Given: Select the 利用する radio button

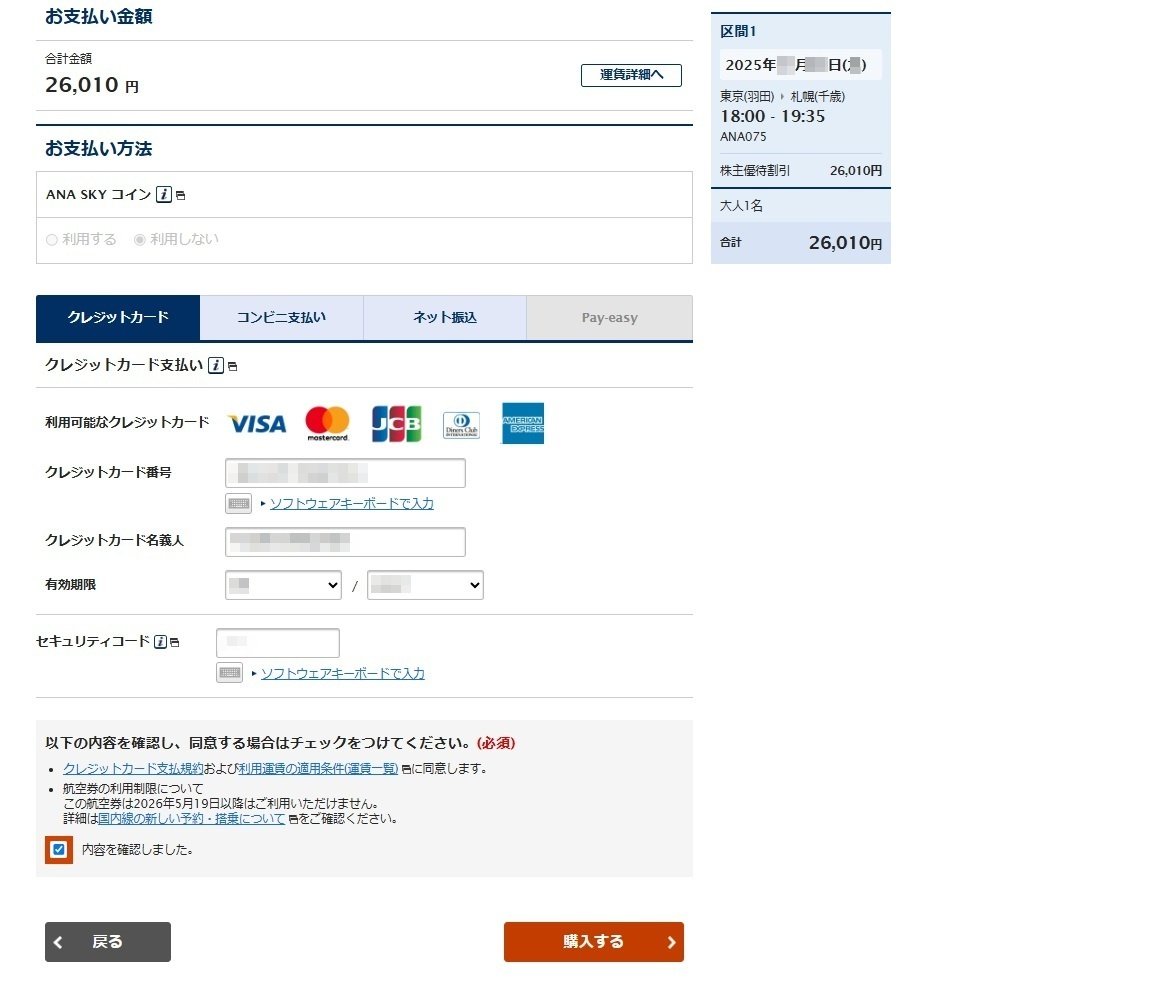Looking at the screenshot, I should click(x=51, y=239).
